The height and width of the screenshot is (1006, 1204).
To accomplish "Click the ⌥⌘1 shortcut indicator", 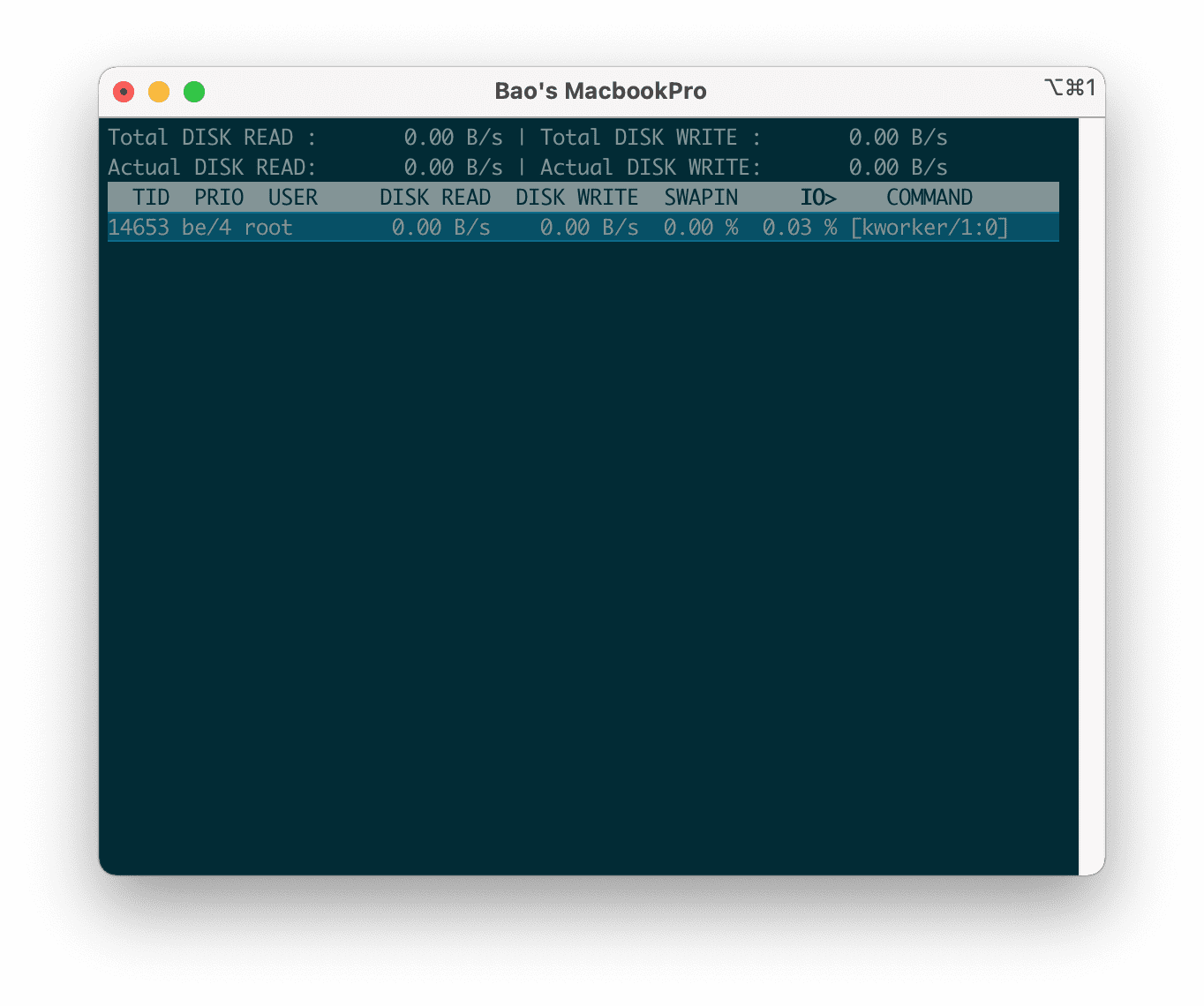I will pyautogui.click(x=1071, y=87).
